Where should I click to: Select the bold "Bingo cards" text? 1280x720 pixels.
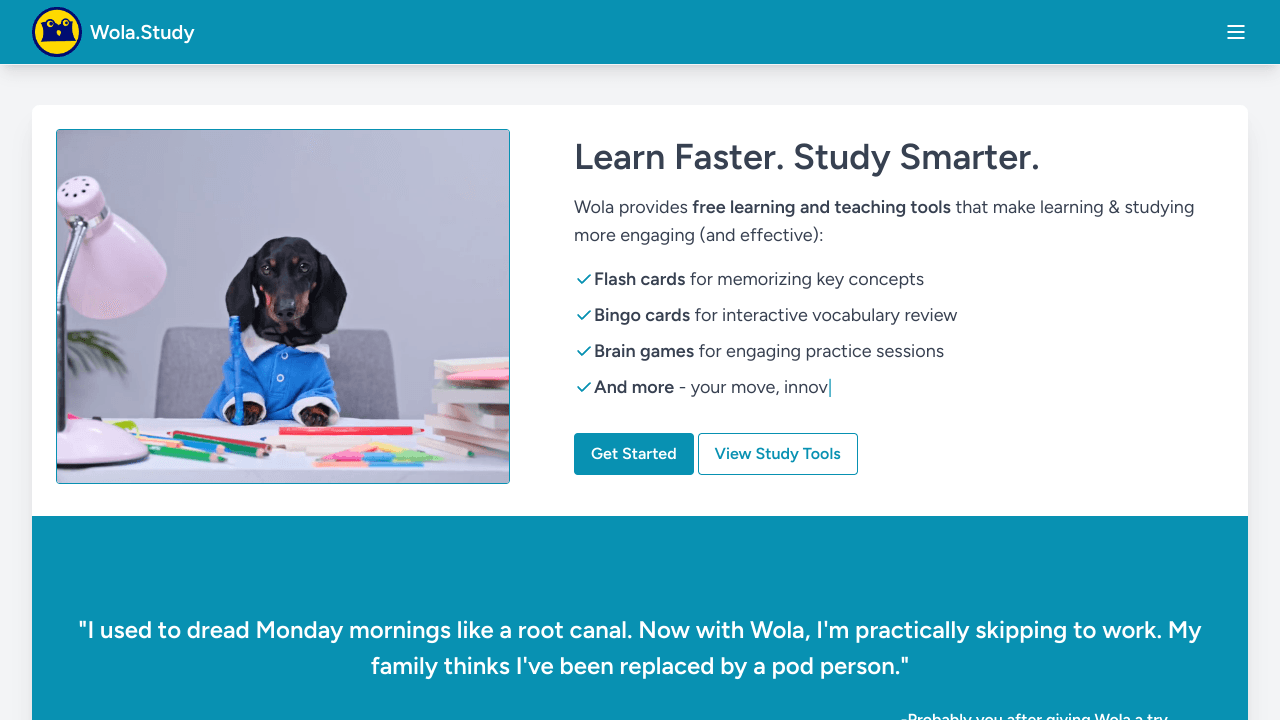[x=641, y=315]
